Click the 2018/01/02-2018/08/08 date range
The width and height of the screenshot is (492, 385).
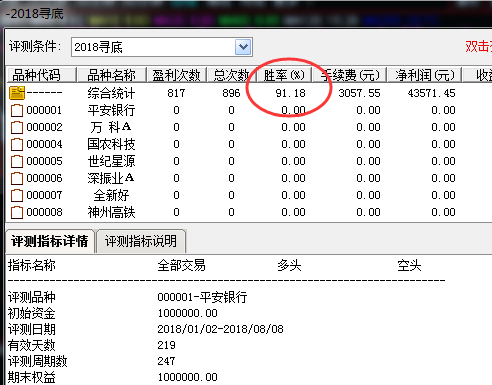[220, 329]
